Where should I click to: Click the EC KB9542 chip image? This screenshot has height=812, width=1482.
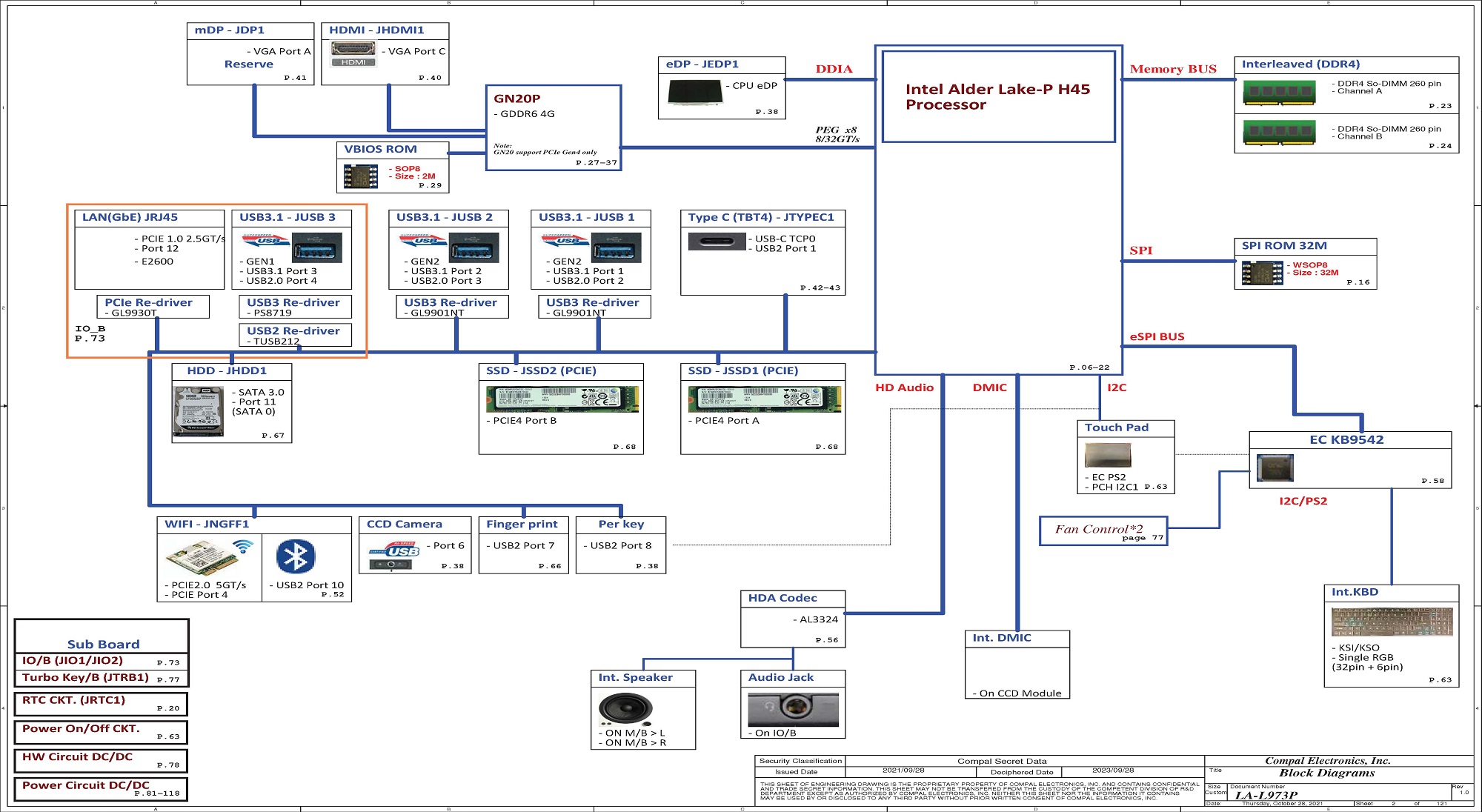pyautogui.click(x=1275, y=467)
